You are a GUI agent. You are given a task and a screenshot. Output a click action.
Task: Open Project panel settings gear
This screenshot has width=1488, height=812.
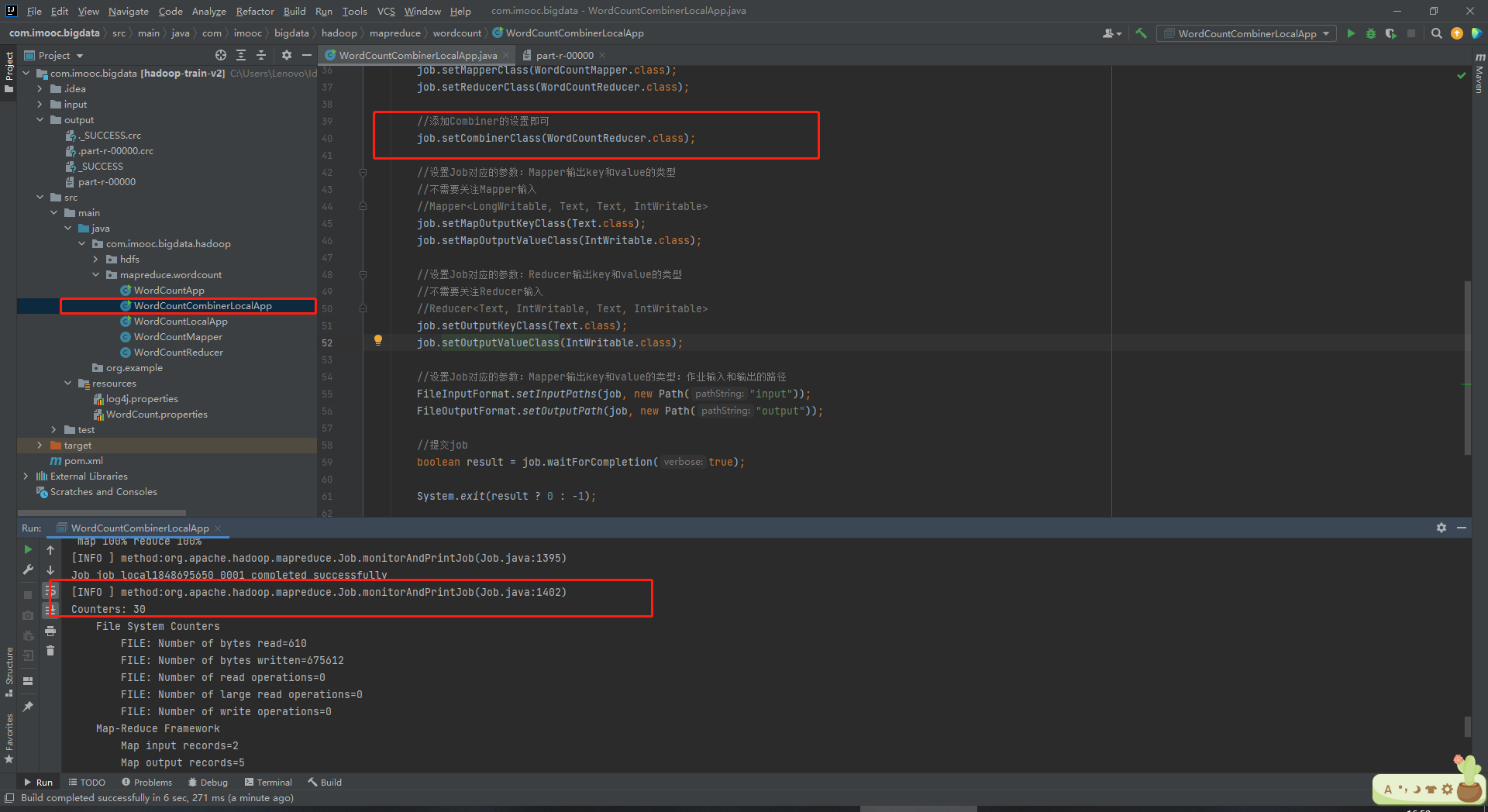click(287, 55)
